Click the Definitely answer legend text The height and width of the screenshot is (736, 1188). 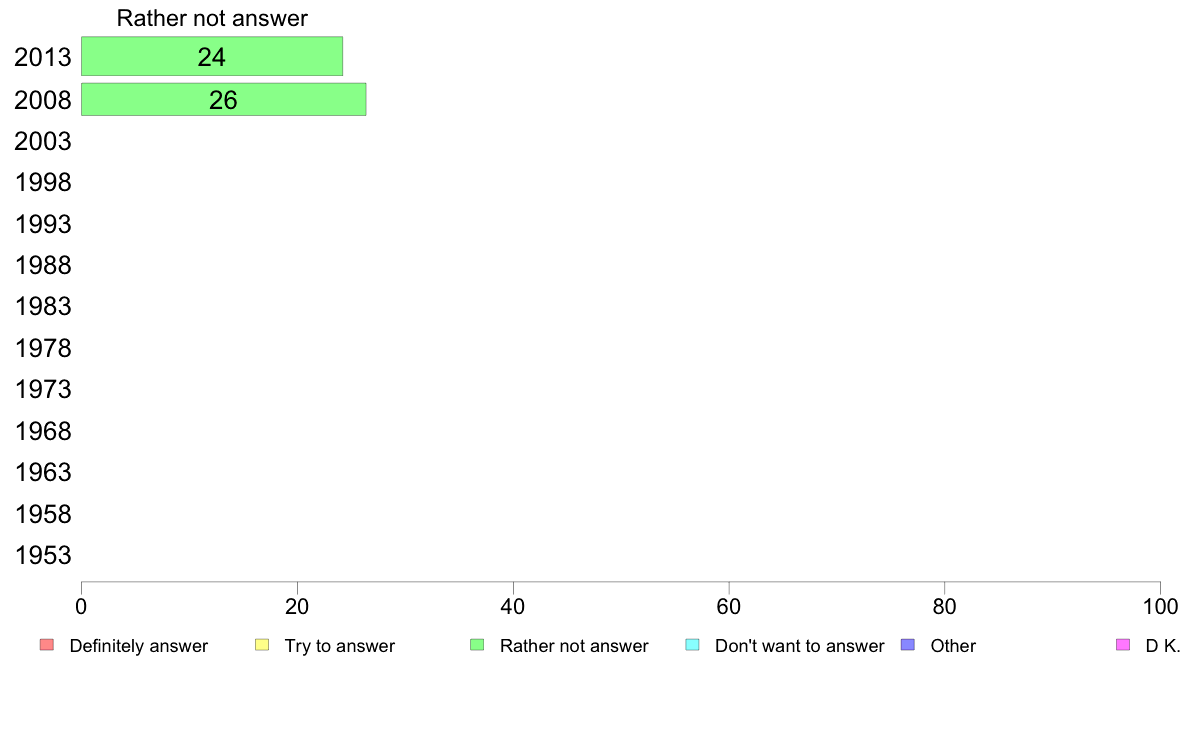(x=139, y=646)
